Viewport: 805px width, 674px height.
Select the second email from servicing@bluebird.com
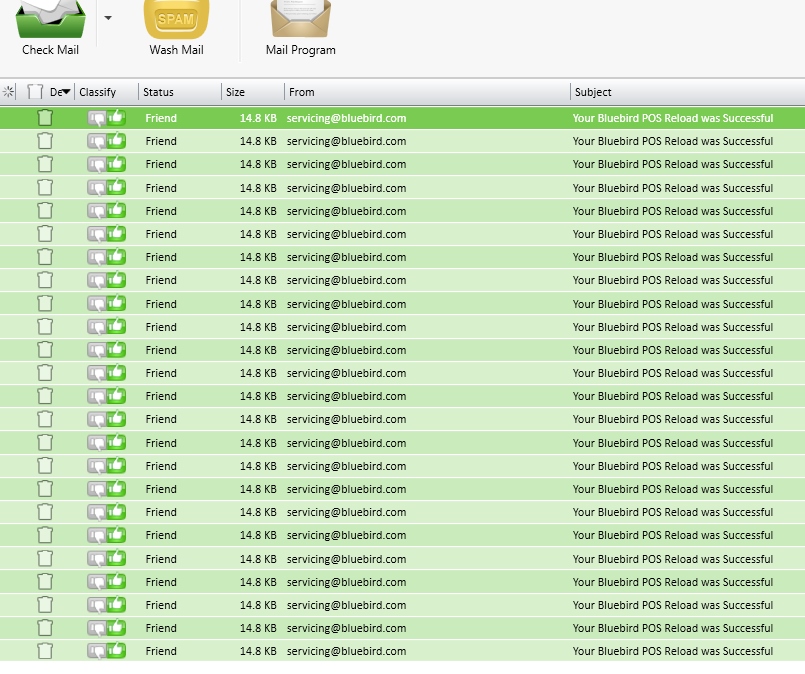tap(346, 141)
